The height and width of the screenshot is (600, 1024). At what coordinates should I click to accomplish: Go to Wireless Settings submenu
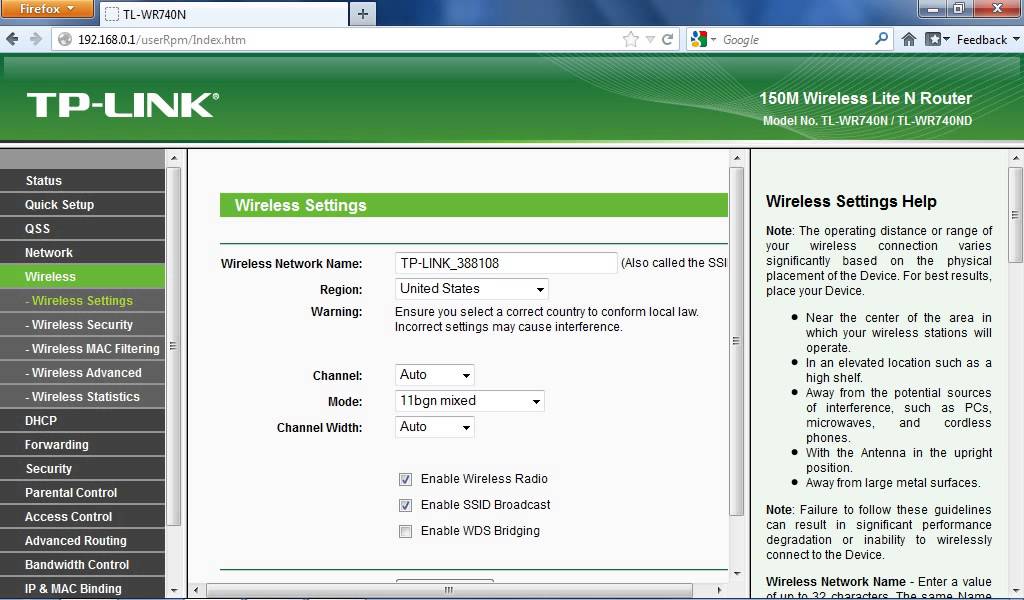pyautogui.click(x=82, y=300)
